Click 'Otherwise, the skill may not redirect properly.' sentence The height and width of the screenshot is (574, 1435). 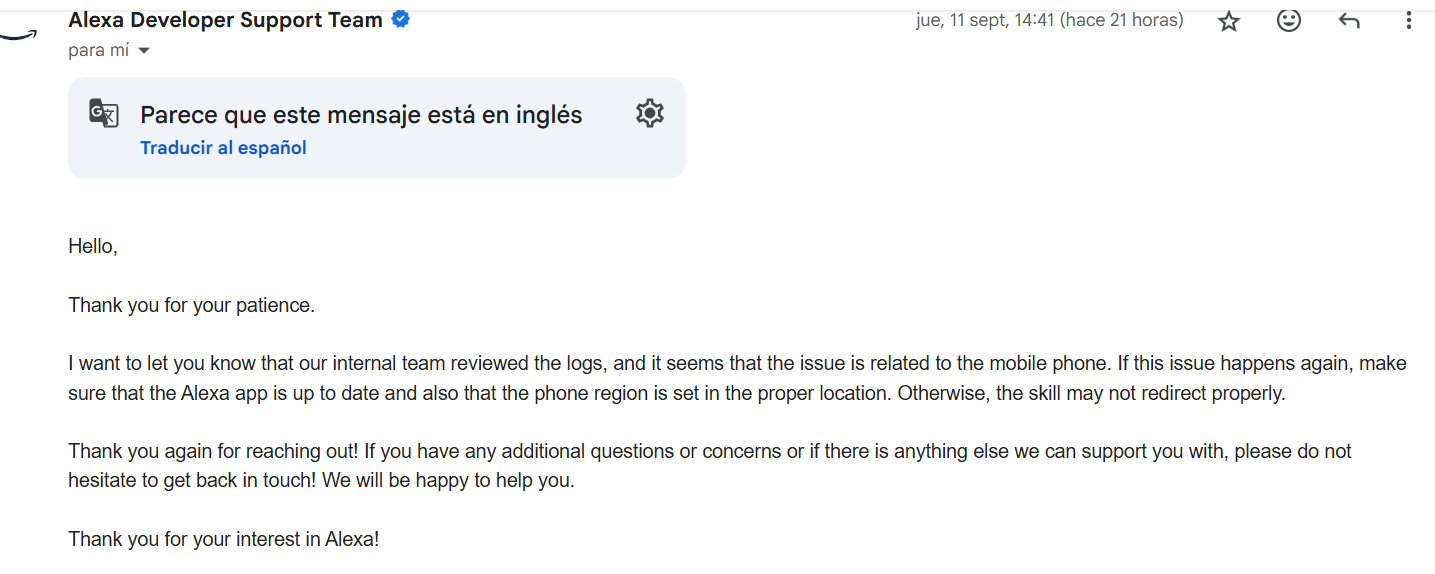pos(1091,393)
